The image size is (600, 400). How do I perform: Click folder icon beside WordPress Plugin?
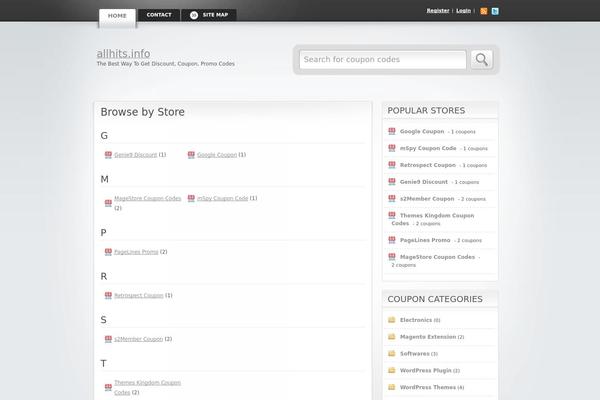click(391, 370)
